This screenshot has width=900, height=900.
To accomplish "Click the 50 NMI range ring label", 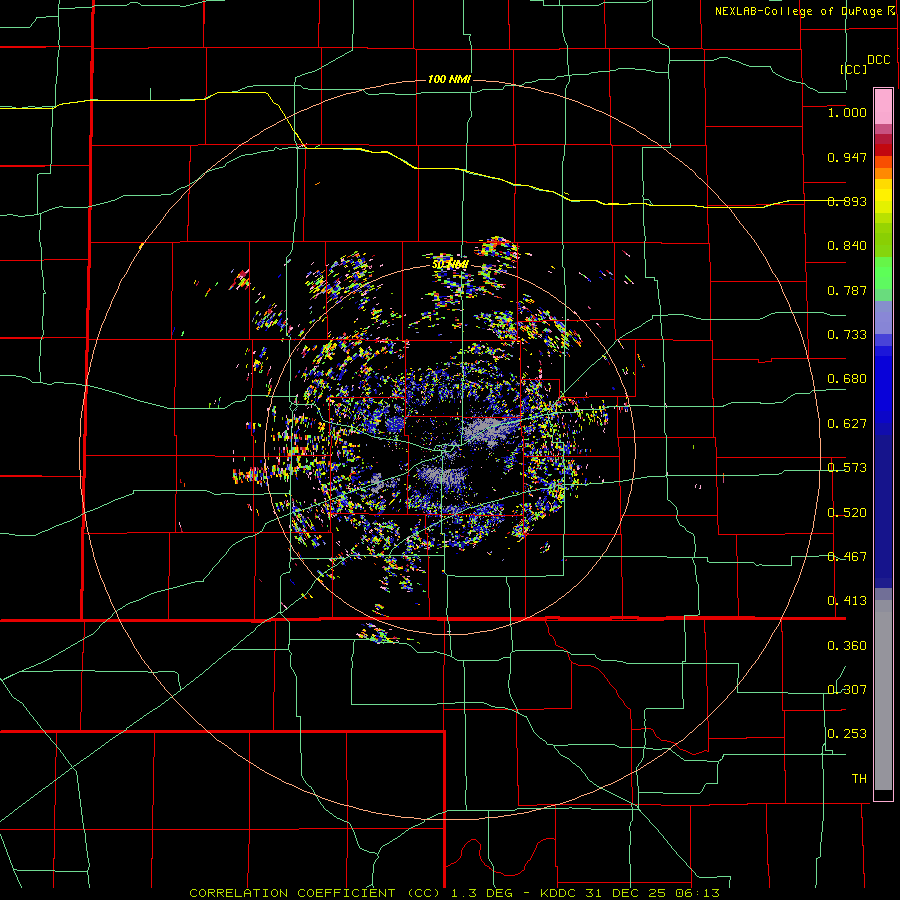I will 450,264.
